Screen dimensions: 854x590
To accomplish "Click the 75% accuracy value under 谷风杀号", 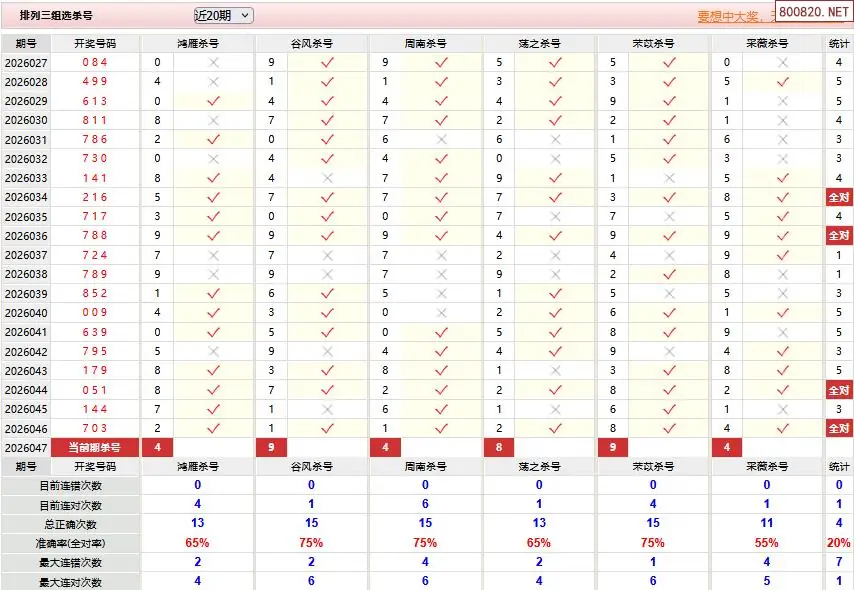I will tap(311, 543).
